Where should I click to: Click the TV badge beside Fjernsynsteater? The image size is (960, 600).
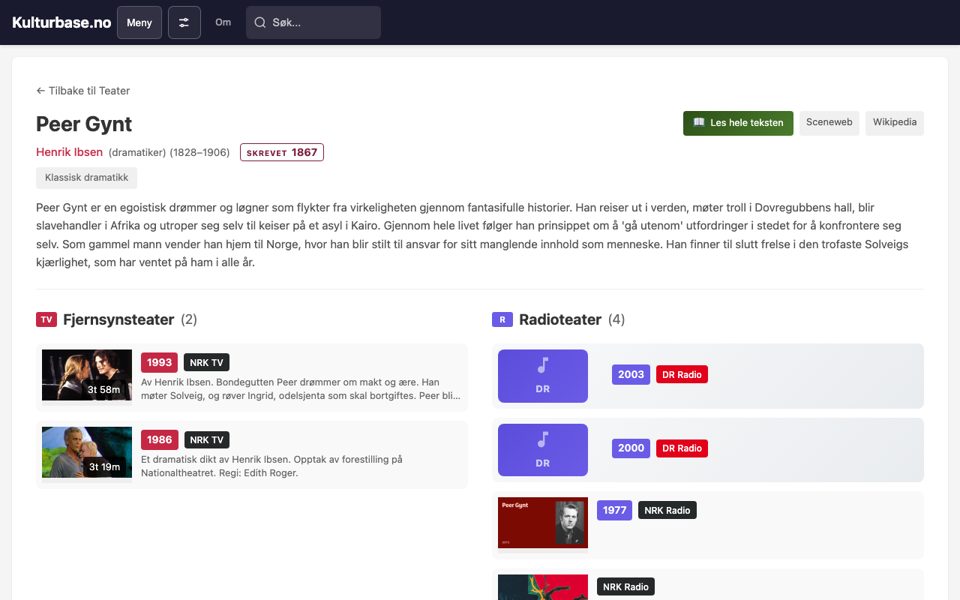(47, 320)
